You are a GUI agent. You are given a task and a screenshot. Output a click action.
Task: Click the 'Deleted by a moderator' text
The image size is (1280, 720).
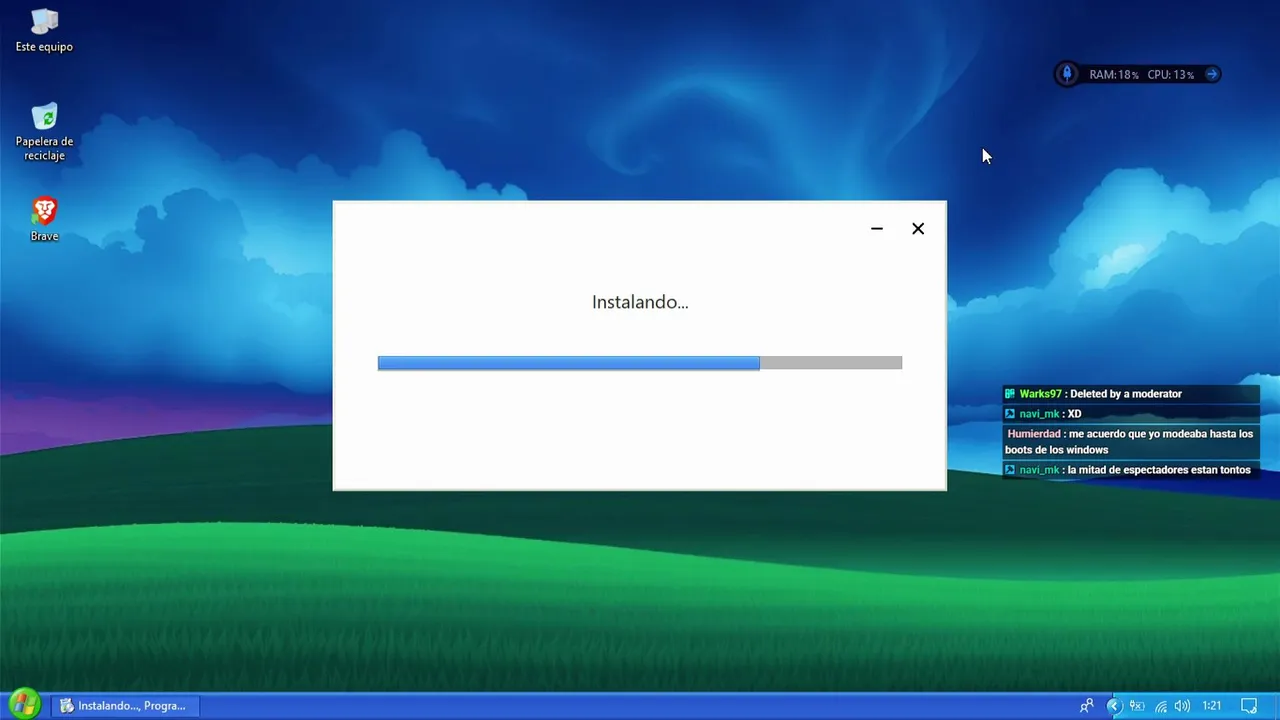tap(1126, 394)
